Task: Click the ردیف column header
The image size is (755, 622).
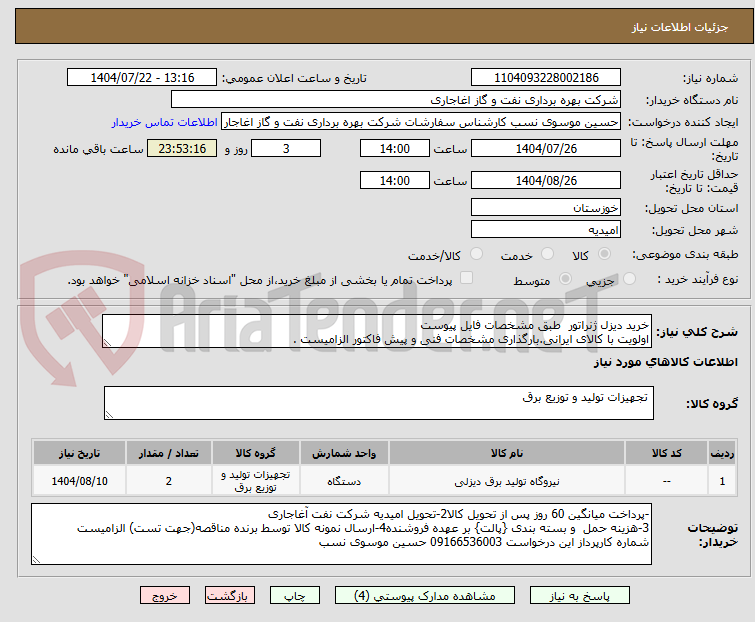Action: point(722,453)
